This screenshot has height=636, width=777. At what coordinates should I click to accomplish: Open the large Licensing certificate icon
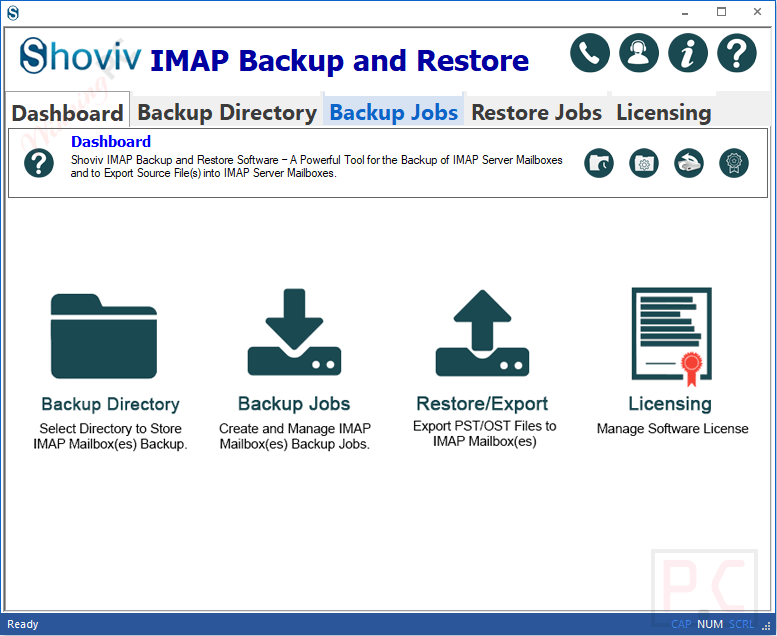click(671, 337)
